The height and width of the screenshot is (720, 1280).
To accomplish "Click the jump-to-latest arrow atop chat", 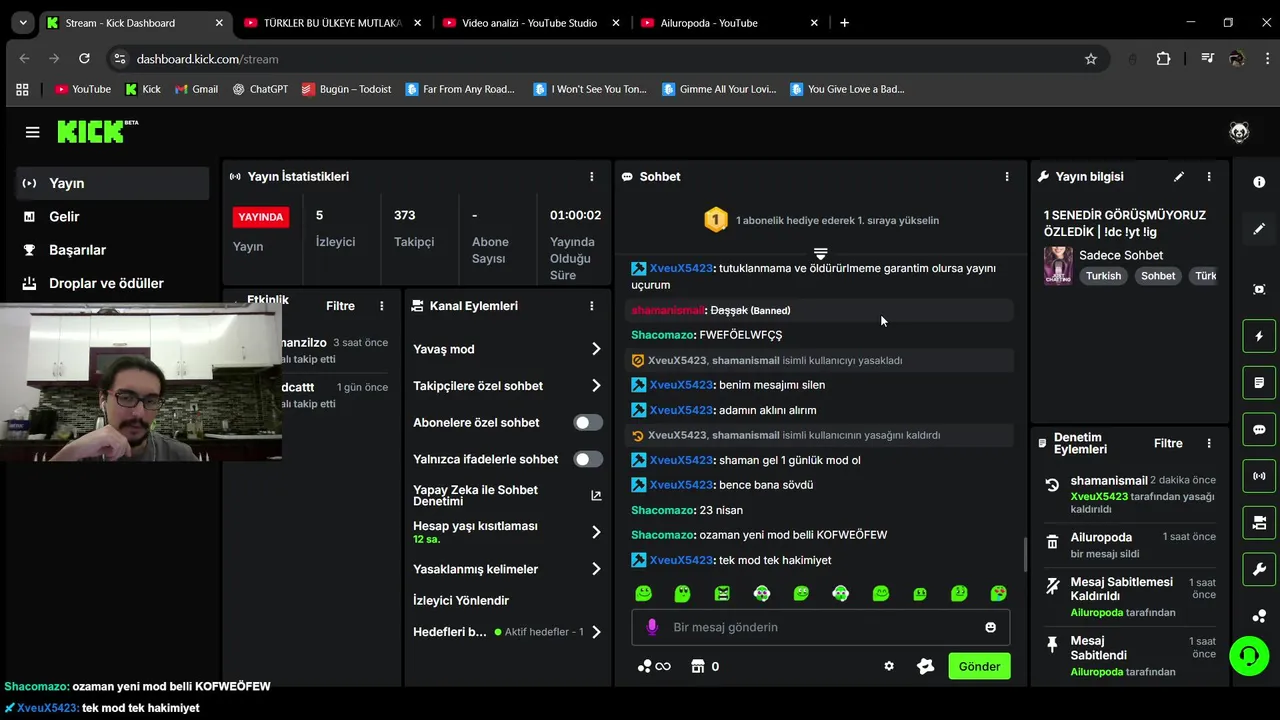I will point(820,254).
